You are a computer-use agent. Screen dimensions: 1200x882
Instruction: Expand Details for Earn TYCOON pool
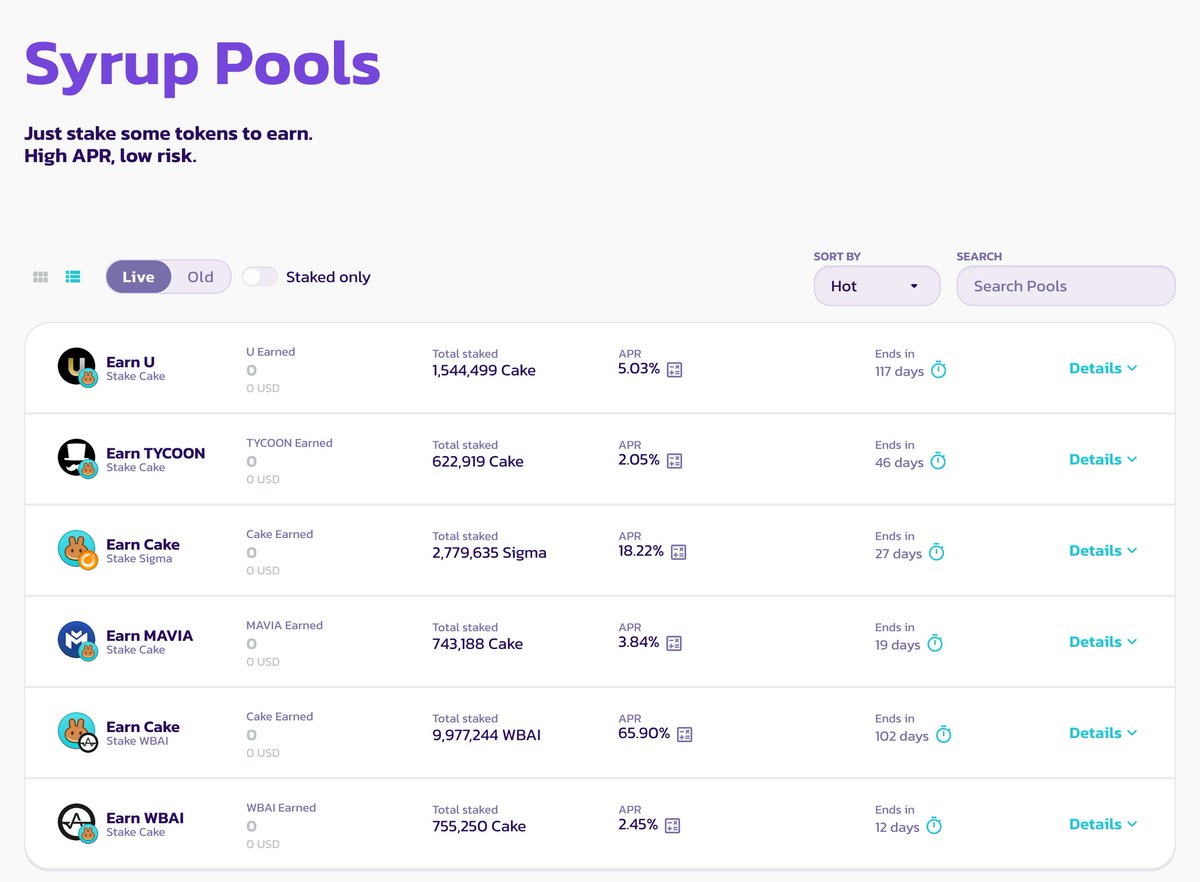point(1102,459)
